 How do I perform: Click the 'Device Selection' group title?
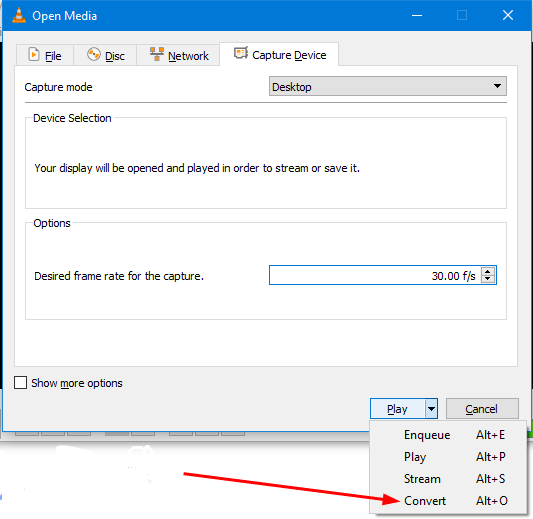(72, 118)
